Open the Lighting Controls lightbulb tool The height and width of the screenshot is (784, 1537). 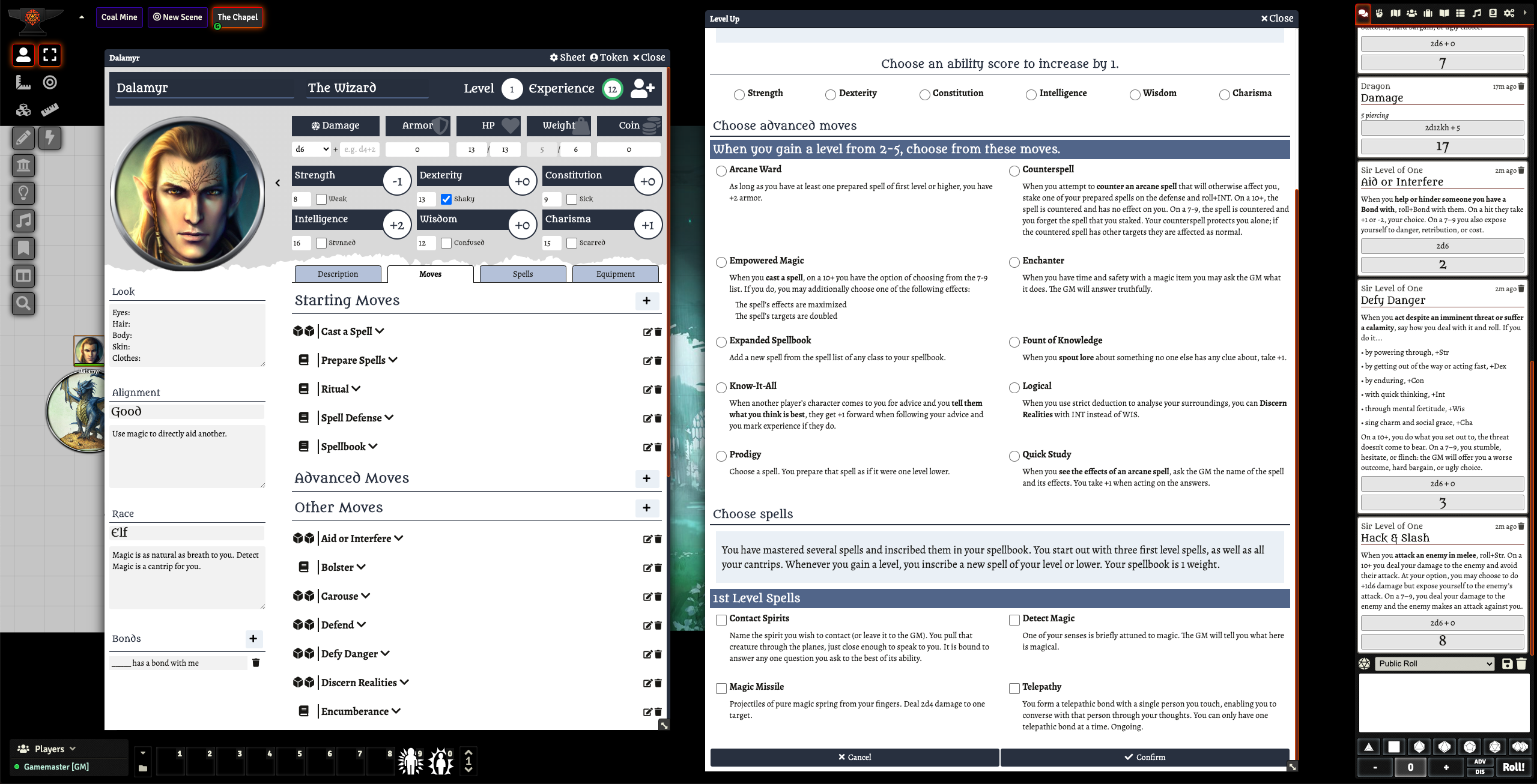point(24,193)
